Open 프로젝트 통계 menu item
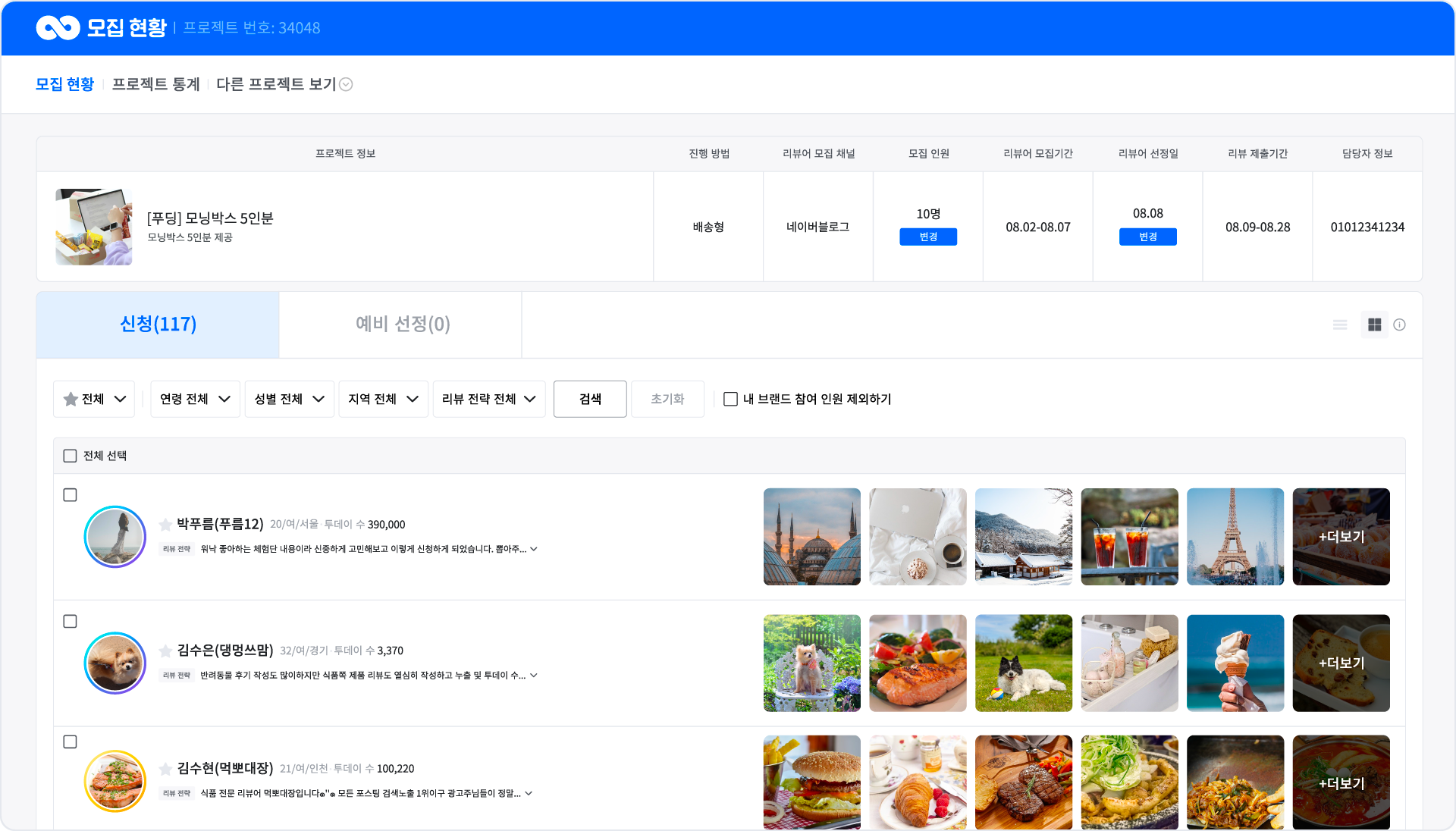The height and width of the screenshot is (831, 1456). click(x=155, y=84)
